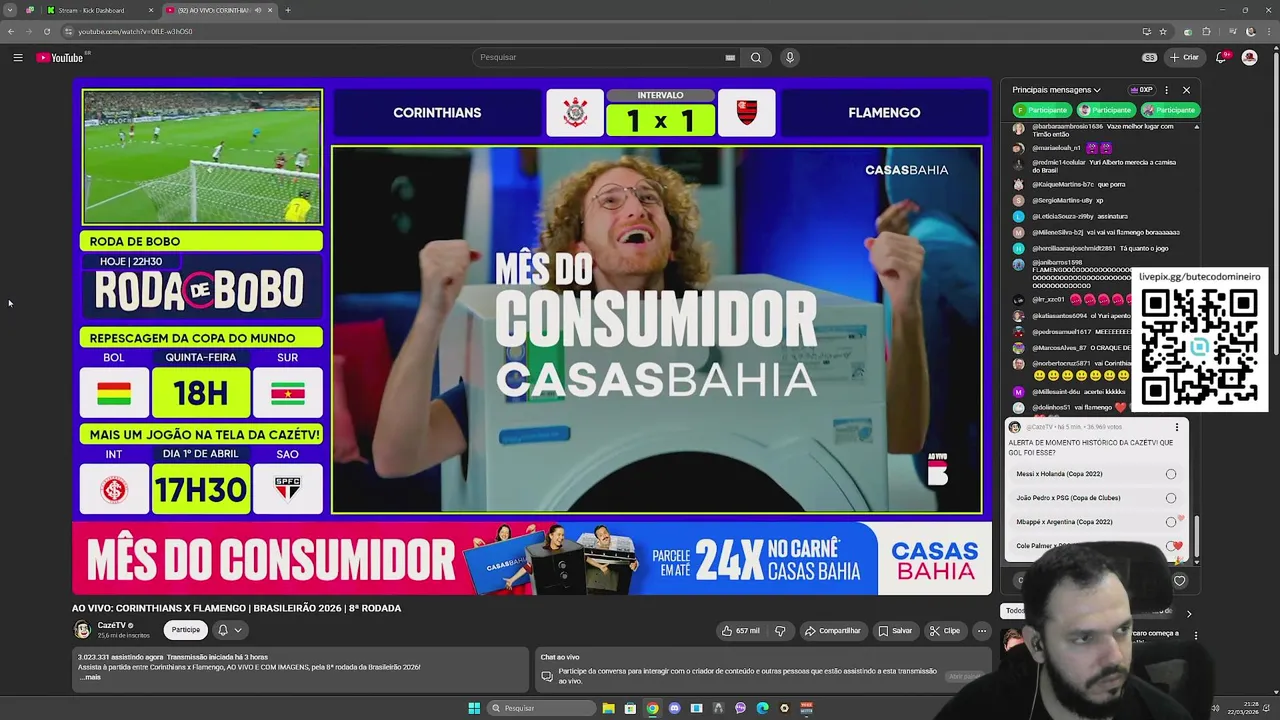1280x720 pixels.
Task: Open the CazéTV channel name link
Action: tap(111, 625)
